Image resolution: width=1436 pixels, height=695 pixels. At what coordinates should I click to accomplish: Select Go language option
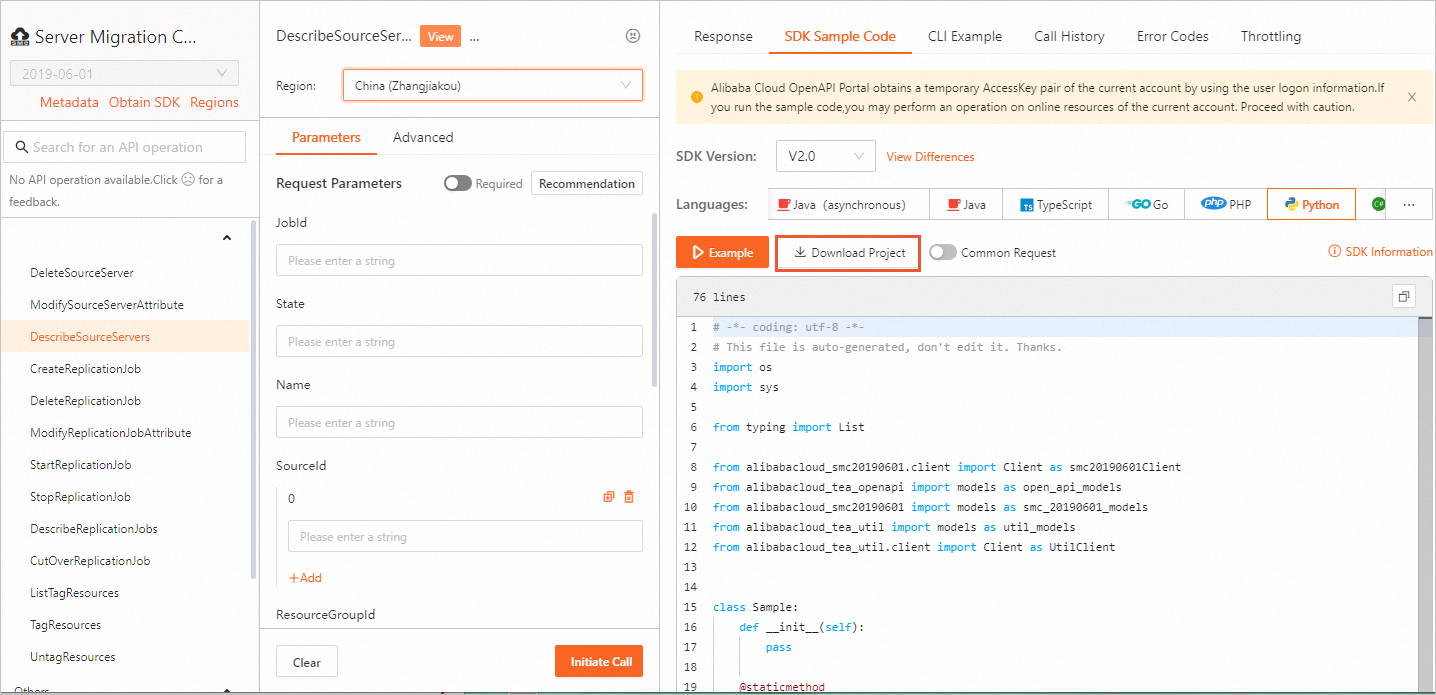1147,204
